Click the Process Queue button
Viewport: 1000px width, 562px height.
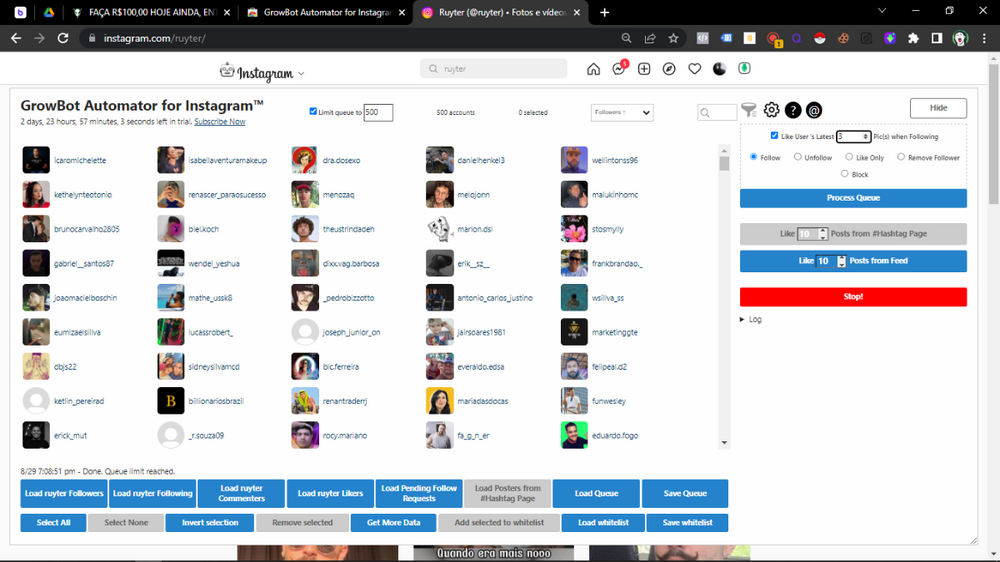[x=853, y=198]
